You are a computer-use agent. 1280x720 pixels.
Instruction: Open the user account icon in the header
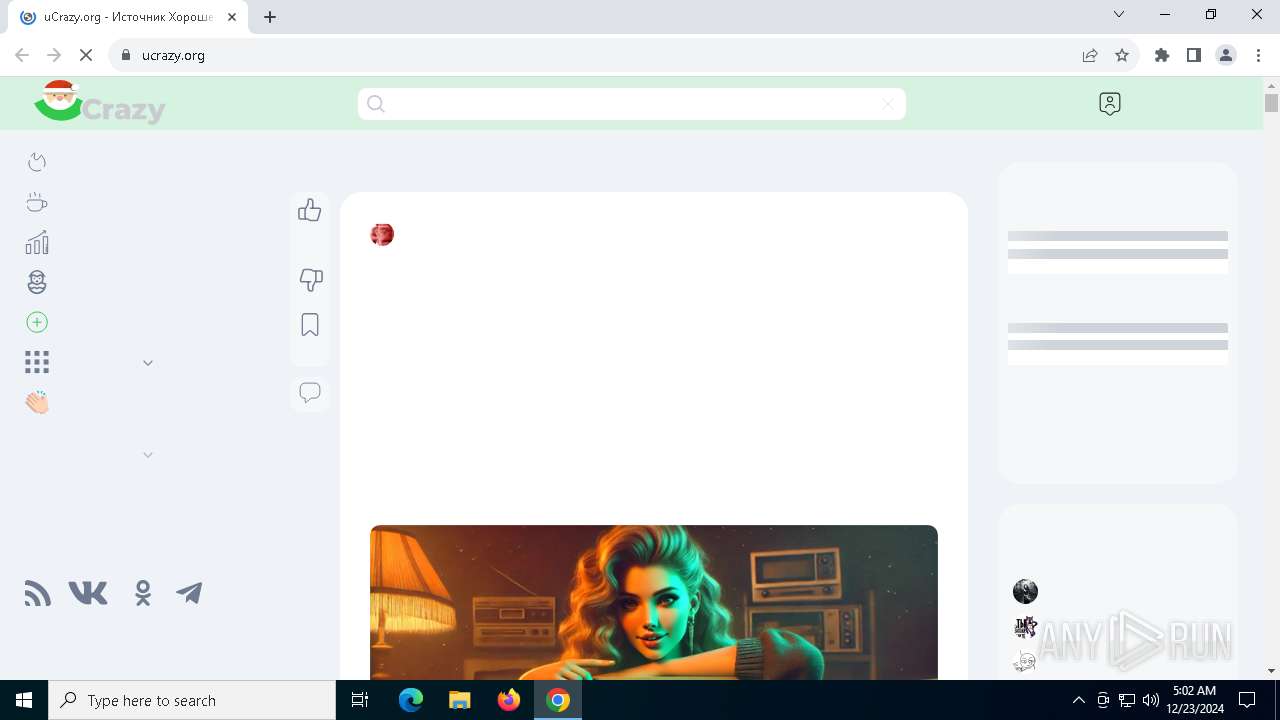click(x=1110, y=104)
